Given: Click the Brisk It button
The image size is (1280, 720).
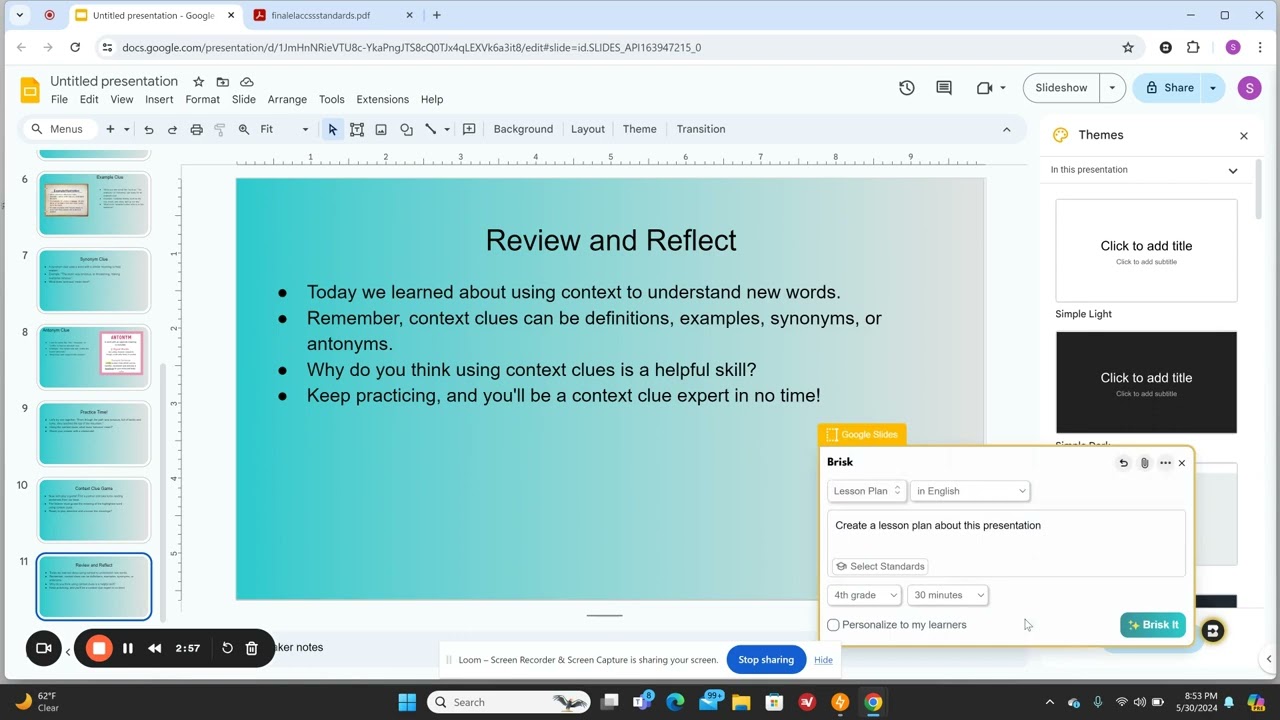Looking at the screenshot, I should coord(1153,625).
